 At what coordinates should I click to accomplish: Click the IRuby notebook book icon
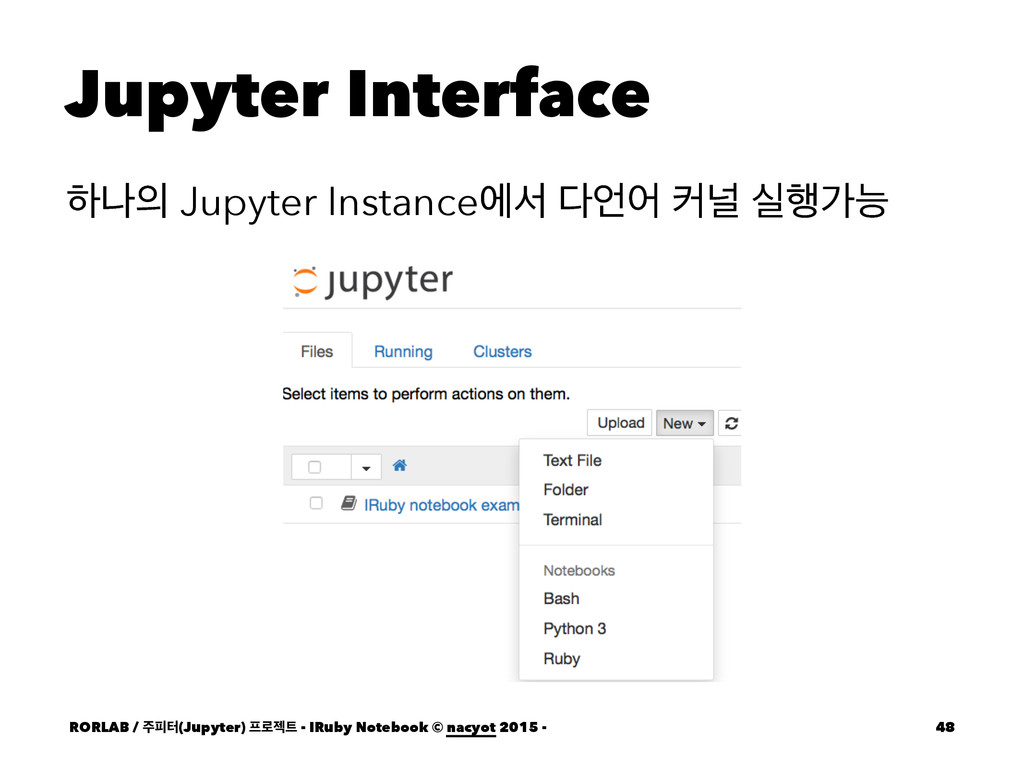point(349,504)
